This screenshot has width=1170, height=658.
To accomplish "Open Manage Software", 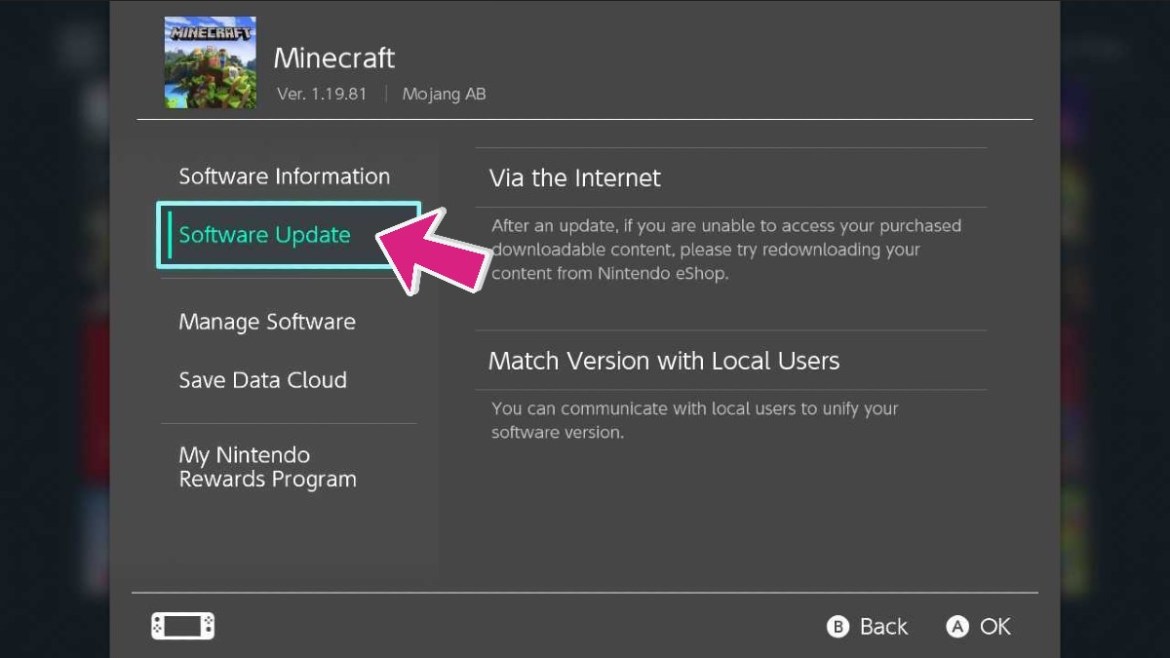I will point(267,321).
